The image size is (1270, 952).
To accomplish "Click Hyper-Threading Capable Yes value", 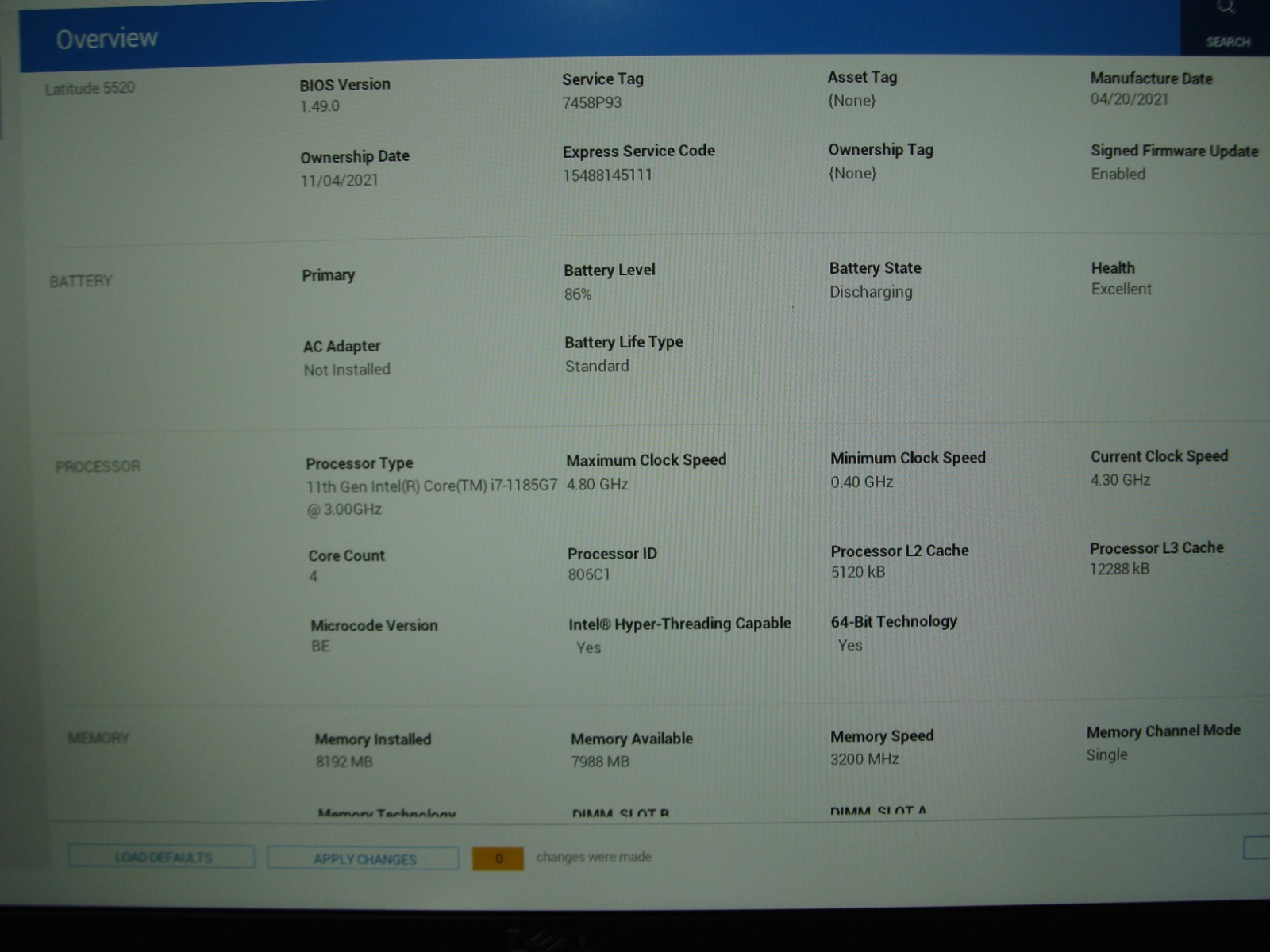I will pos(588,647).
